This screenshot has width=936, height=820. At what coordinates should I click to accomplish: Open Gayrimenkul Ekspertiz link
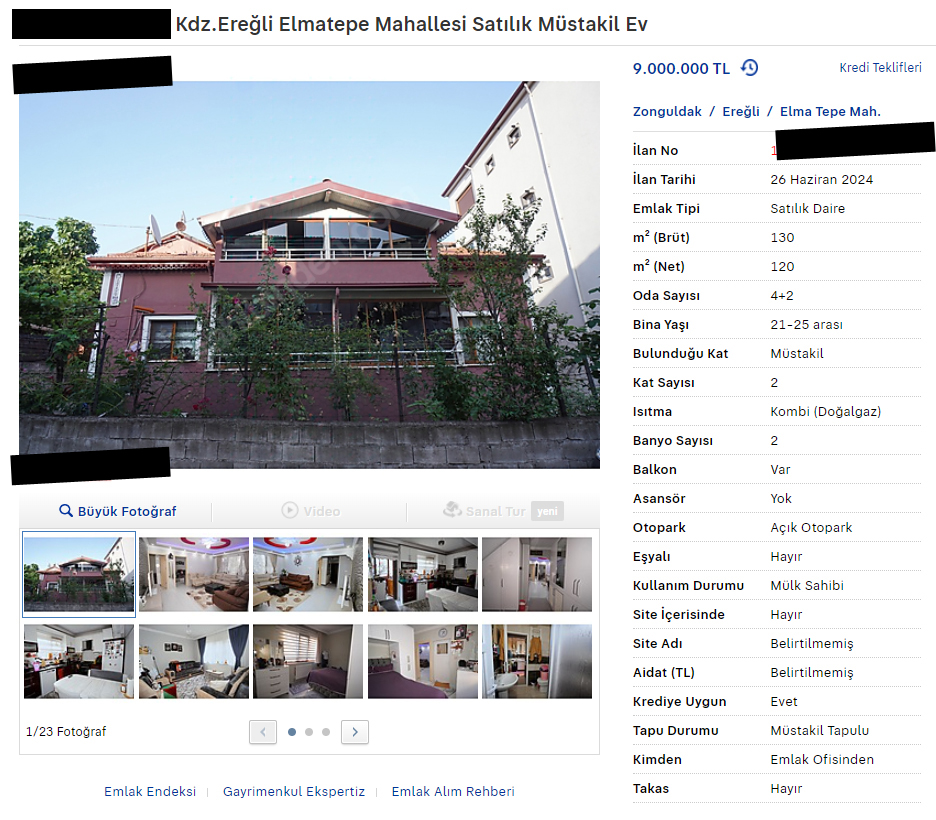(x=294, y=791)
